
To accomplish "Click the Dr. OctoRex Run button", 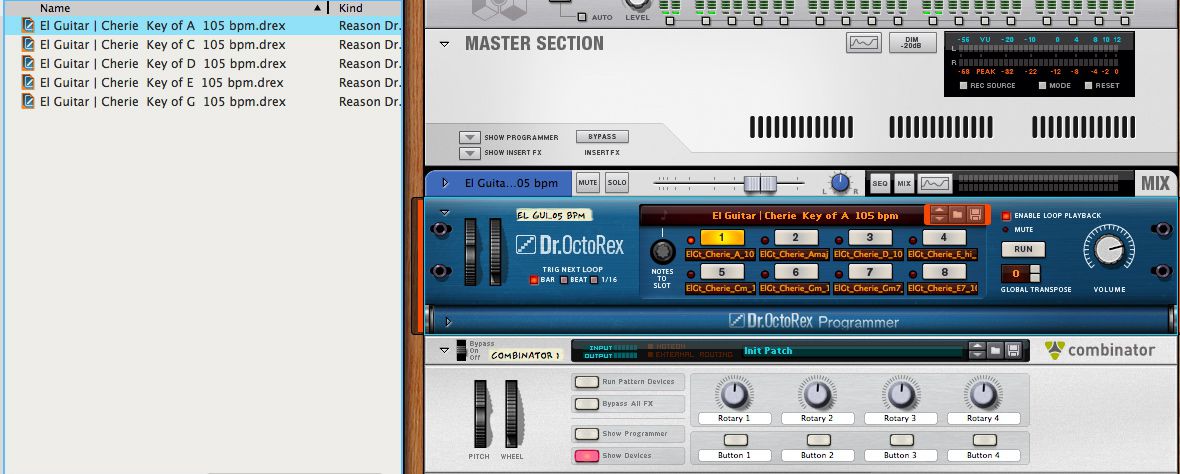I will [x=1023, y=249].
